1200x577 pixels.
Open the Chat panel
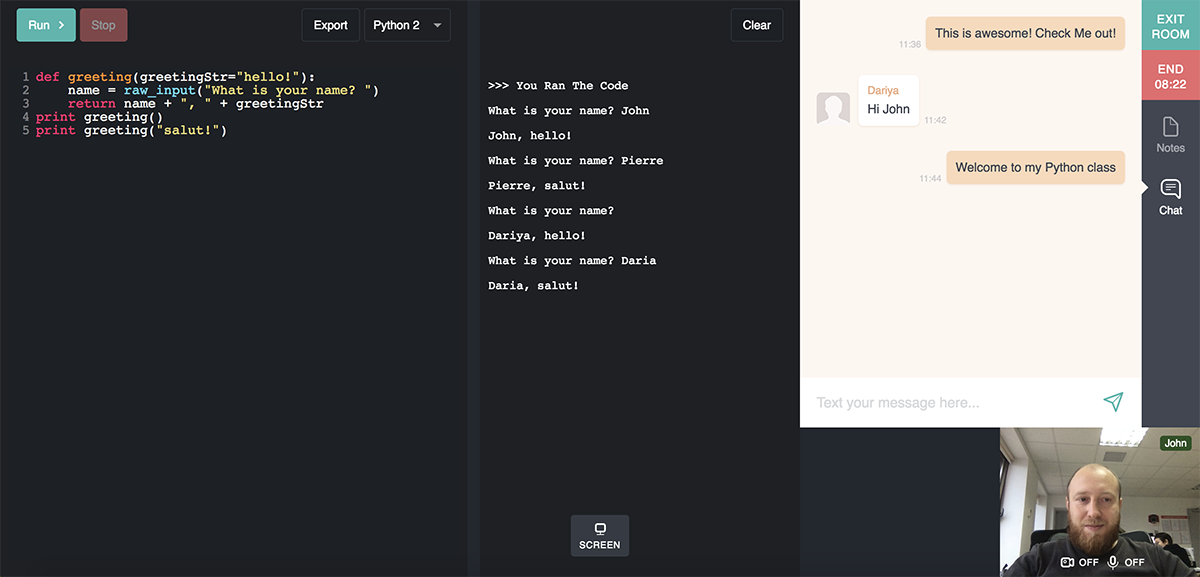coord(1171,196)
